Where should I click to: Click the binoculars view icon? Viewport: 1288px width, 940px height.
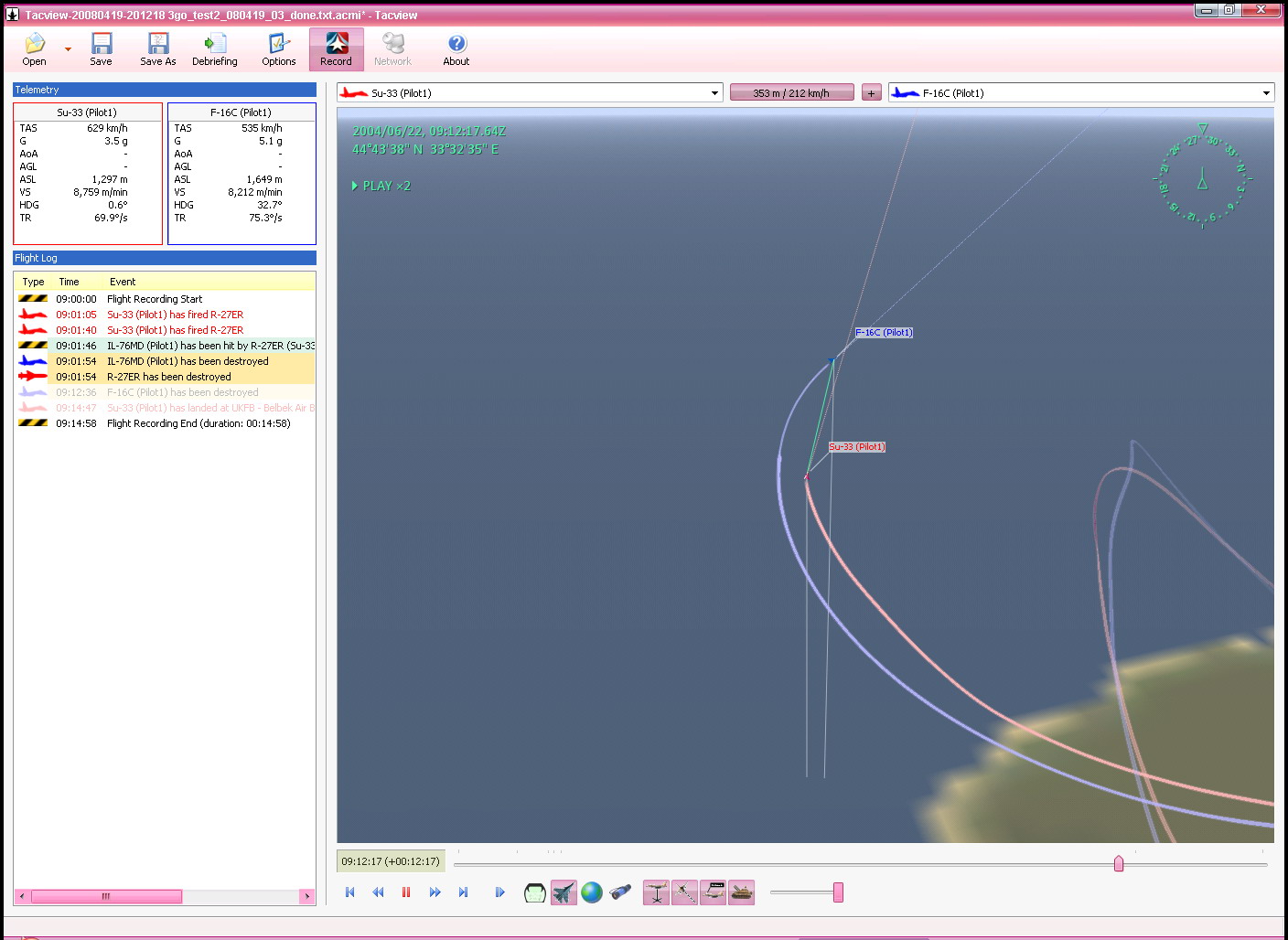[x=620, y=892]
